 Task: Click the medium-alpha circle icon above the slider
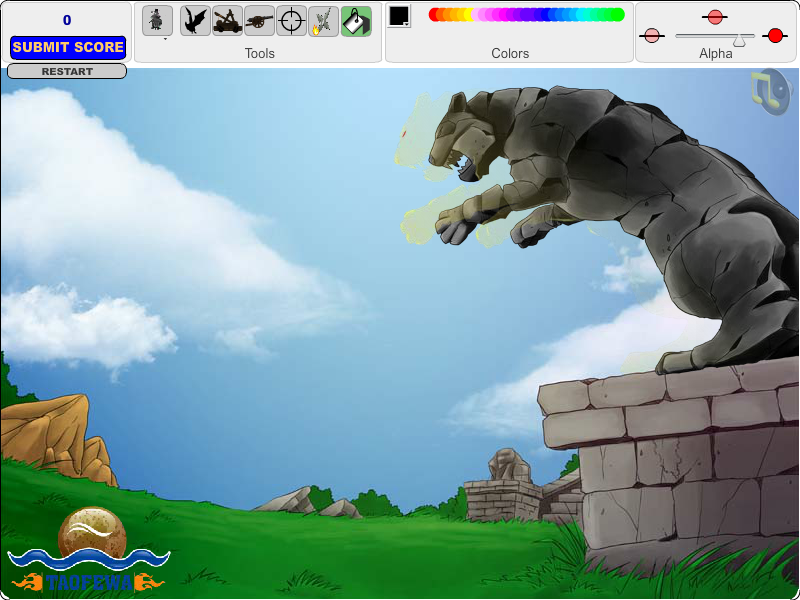(715, 17)
